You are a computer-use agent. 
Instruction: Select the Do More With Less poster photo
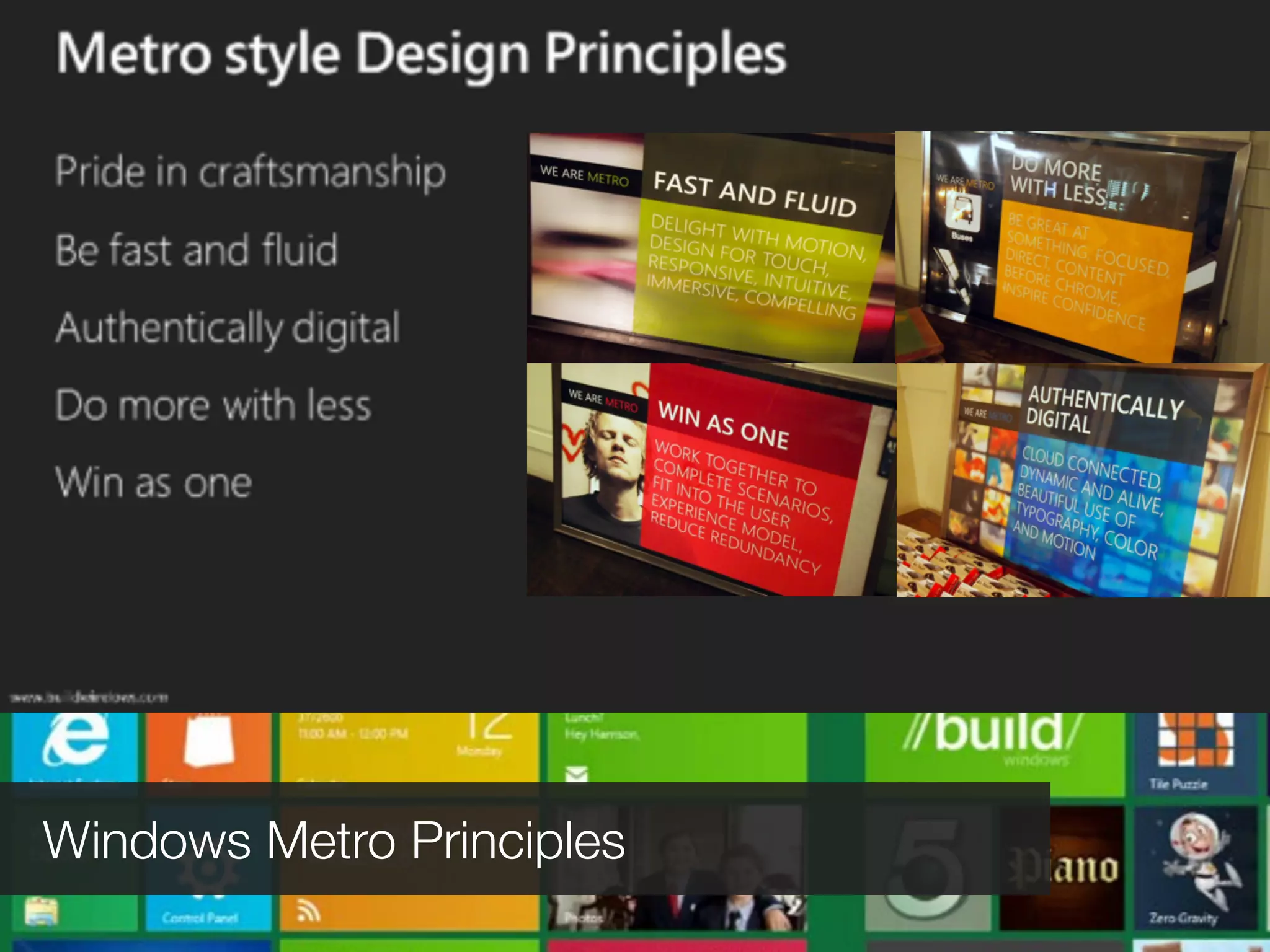click(1083, 247)
